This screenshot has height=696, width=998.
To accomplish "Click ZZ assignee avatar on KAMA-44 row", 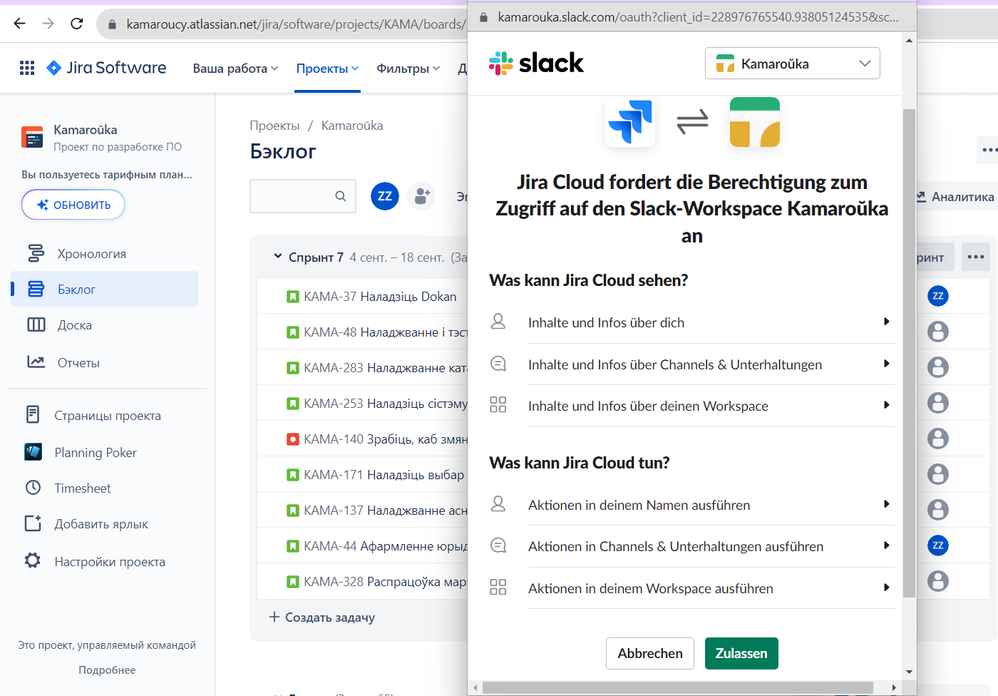I will (938, 545).
